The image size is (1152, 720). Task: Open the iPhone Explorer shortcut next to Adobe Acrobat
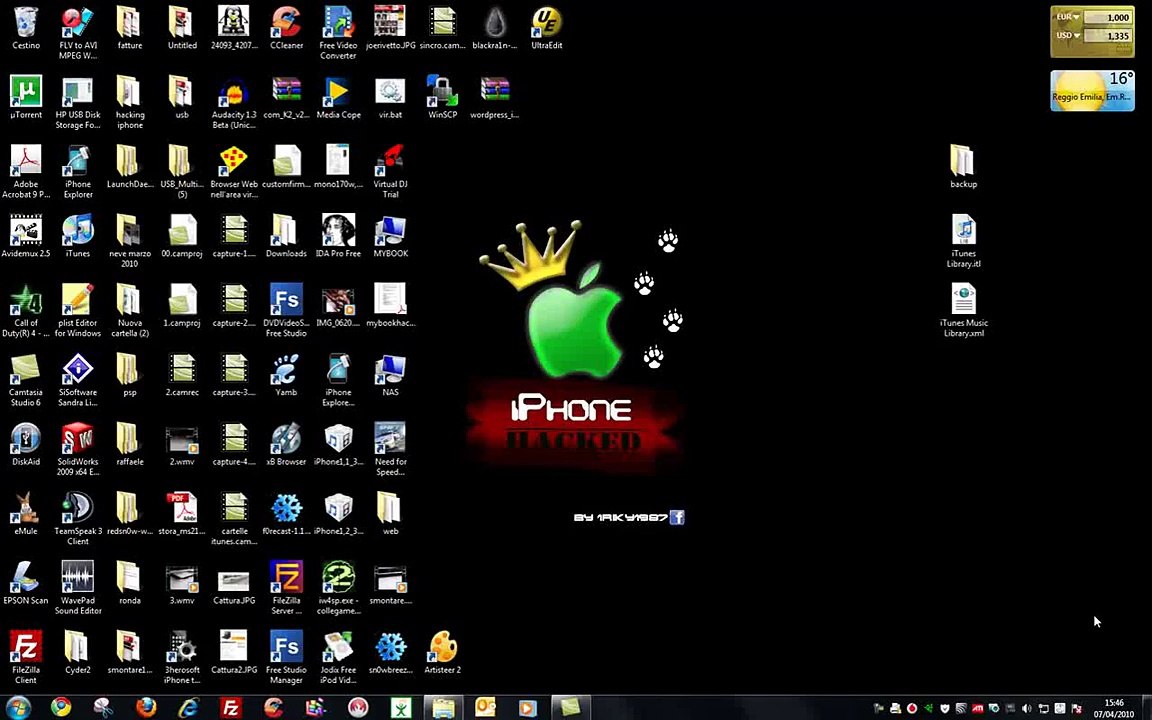(78, 173)
